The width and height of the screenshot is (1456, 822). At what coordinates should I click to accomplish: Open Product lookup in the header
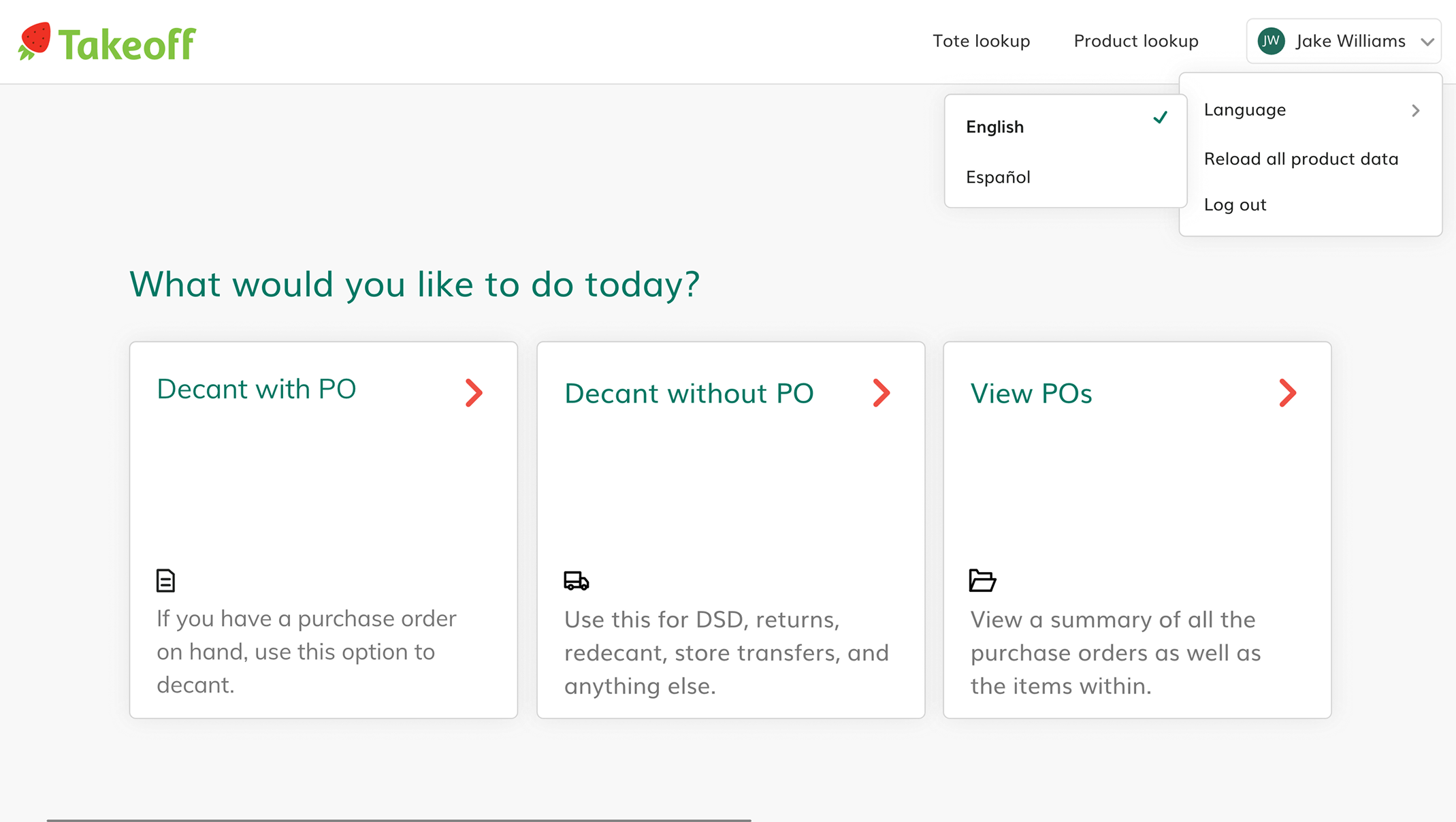[1135, 41]
